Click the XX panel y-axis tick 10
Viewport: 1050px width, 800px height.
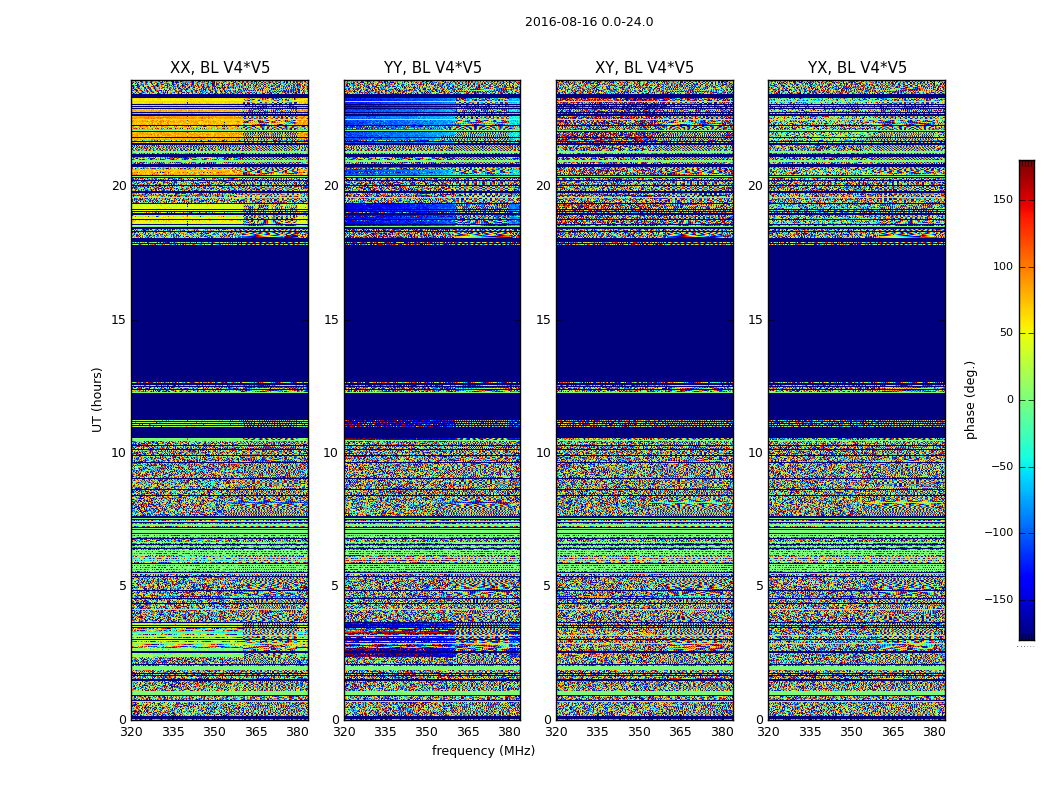pyautogui.click(x=119, y=453)
